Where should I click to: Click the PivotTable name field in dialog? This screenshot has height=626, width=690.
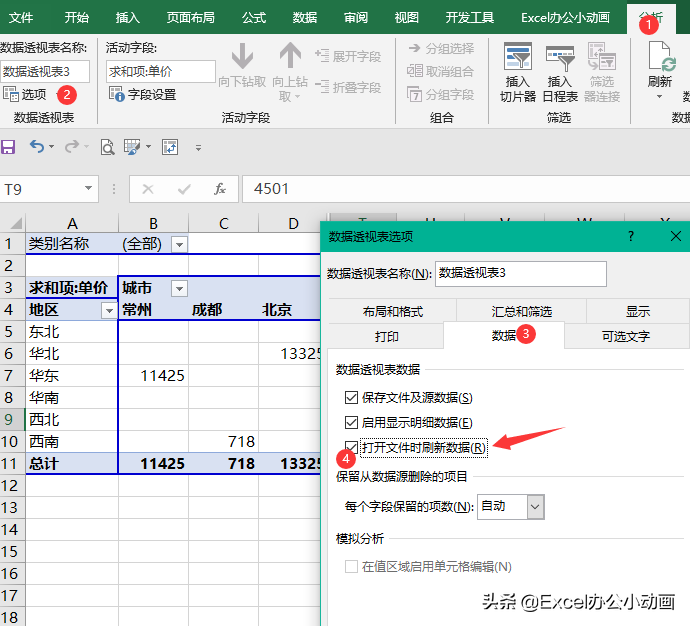[521, 274]
